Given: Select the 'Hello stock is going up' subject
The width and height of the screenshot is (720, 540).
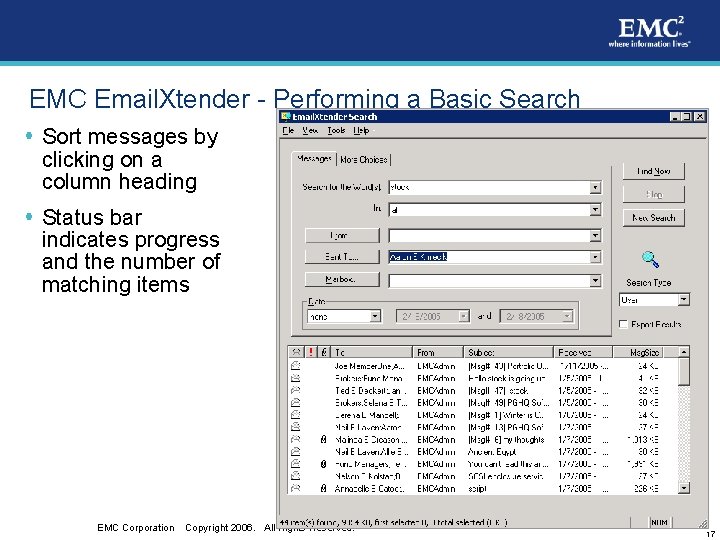Looking at the screenshot, I should click(x=506, y=378).
